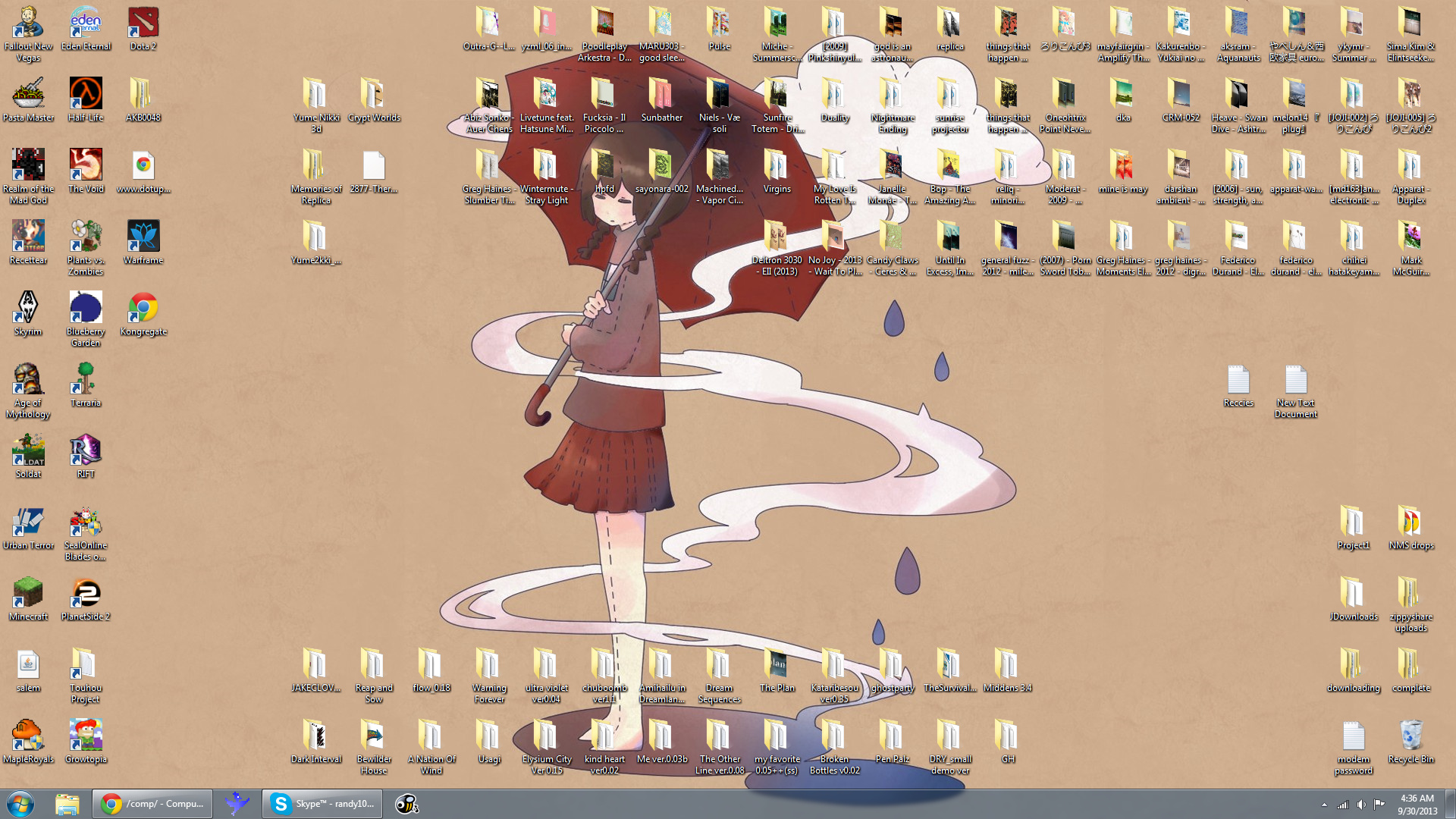Launch the Eden Eternal desktop icon

86,29
